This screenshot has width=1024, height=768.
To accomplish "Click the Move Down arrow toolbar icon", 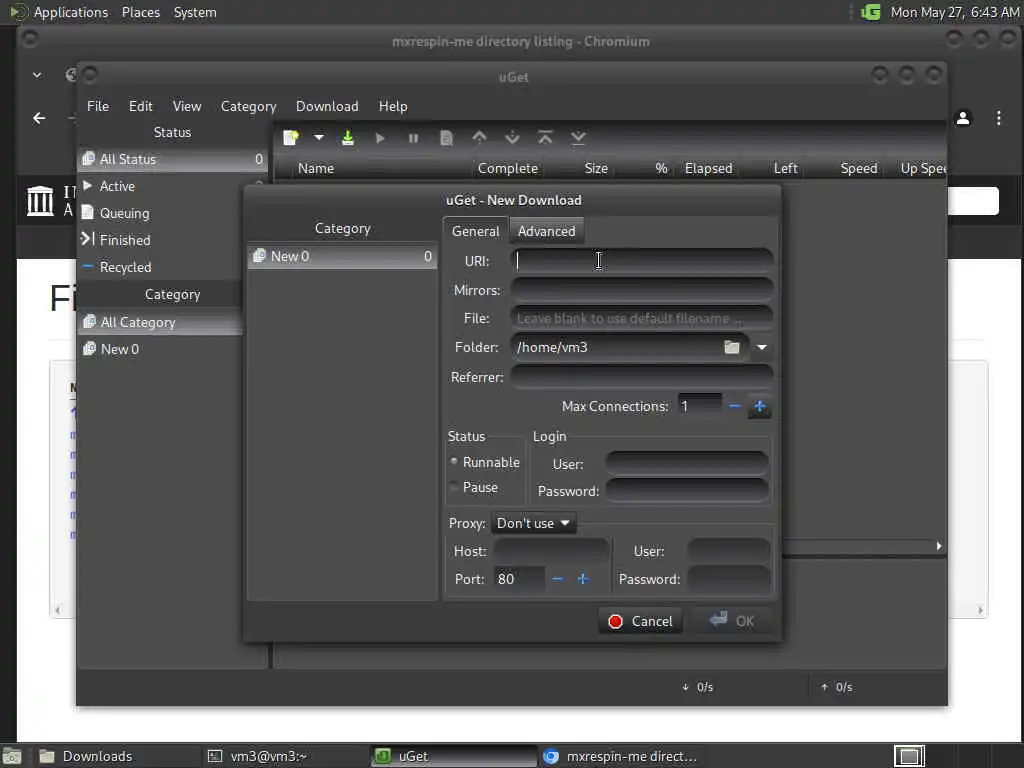I will pyautogui.click(x=513, y=138).
